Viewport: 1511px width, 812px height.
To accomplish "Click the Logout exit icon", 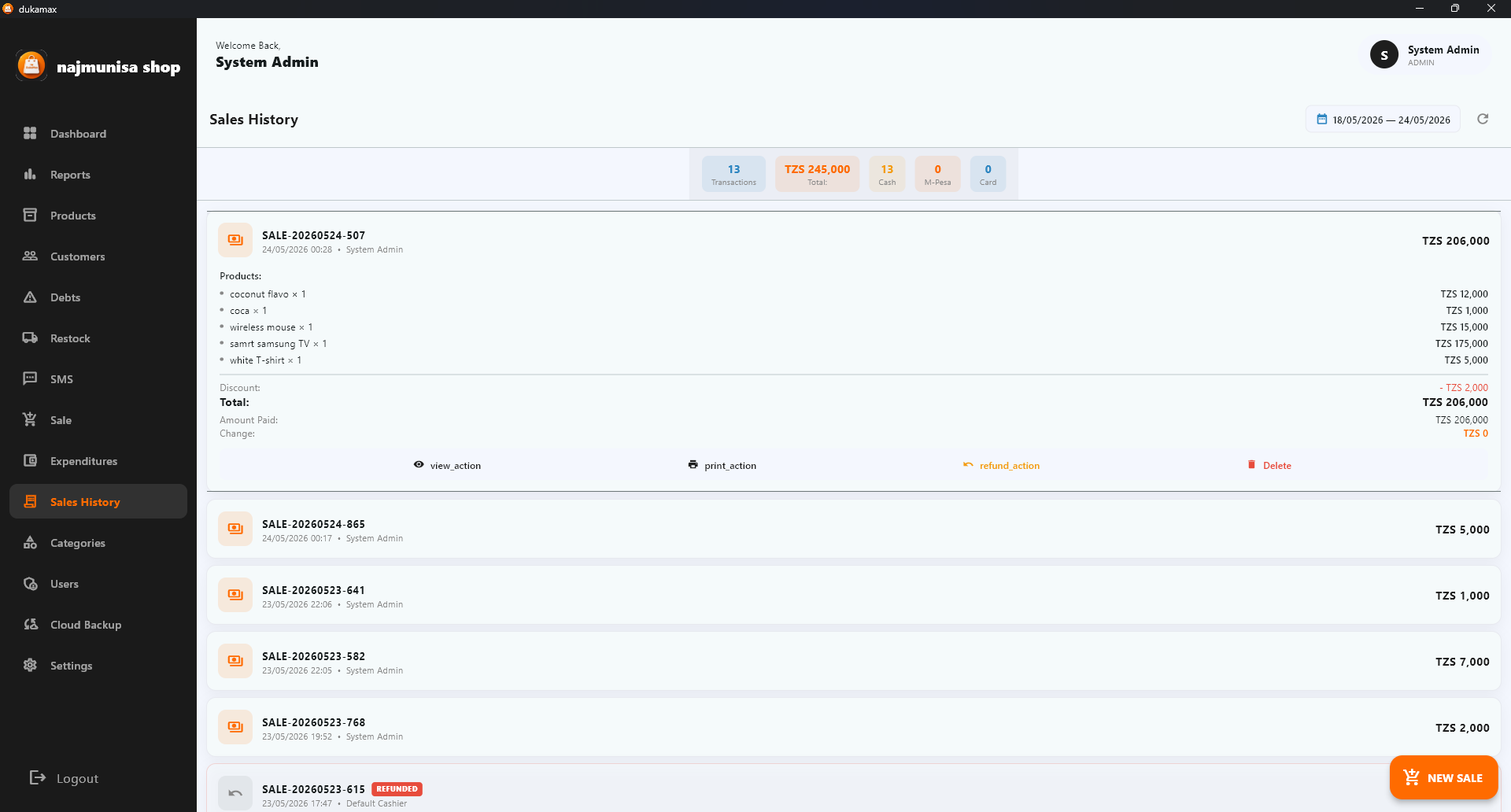I will coord(37,777).
